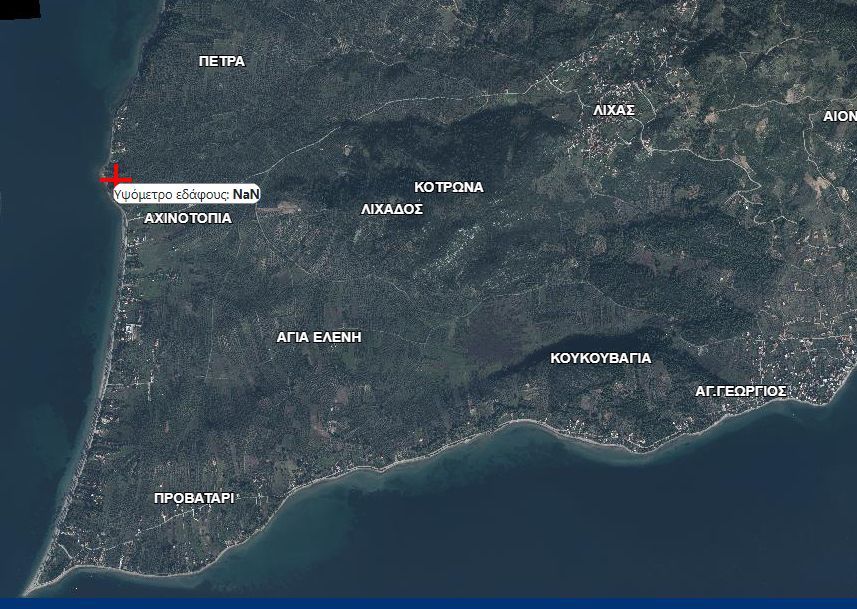
Task: Click the ΚΟΤΡΩΝΑ place name
Action: pos(448,187)
